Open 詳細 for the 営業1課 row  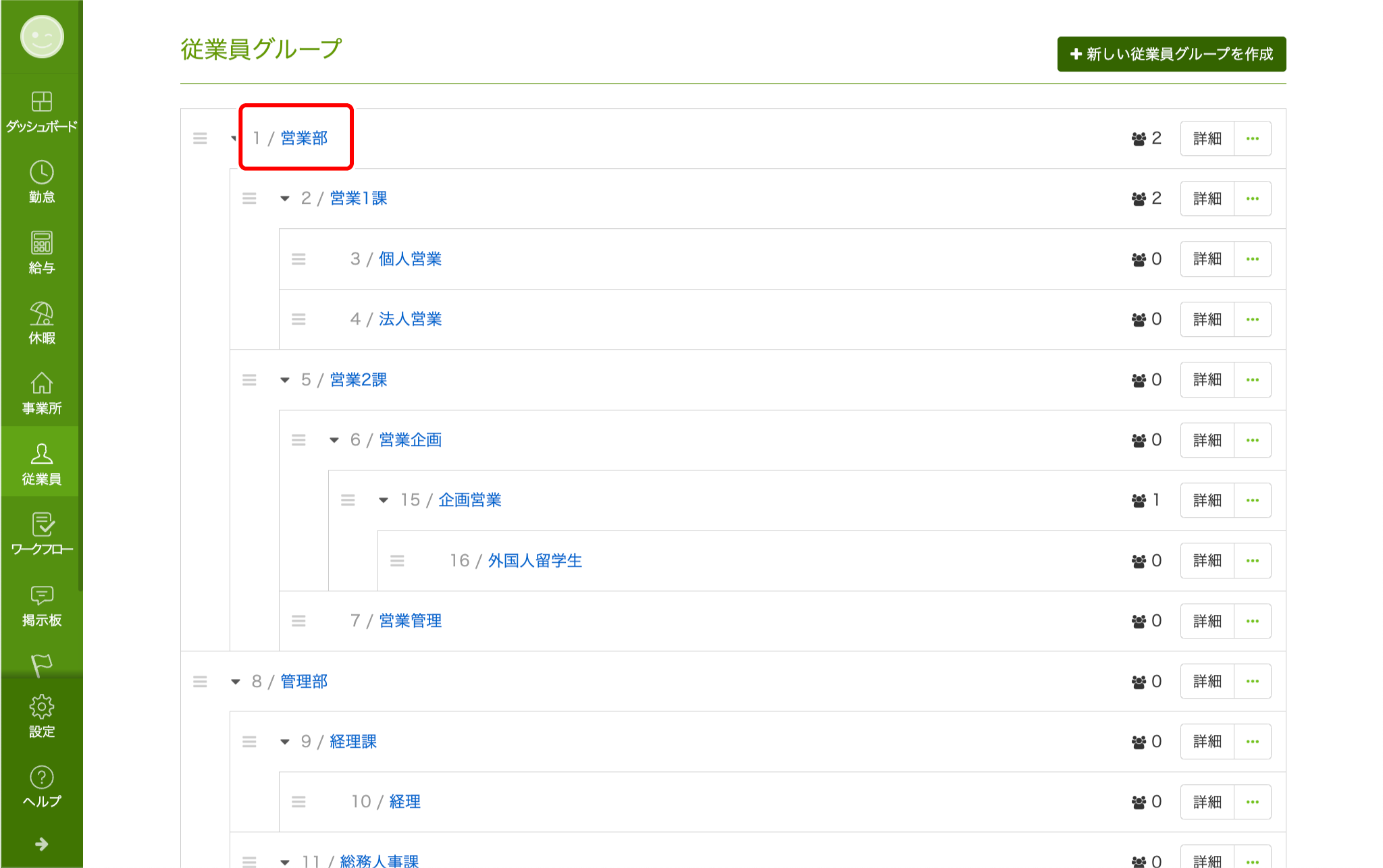[x=1207, y=198]
